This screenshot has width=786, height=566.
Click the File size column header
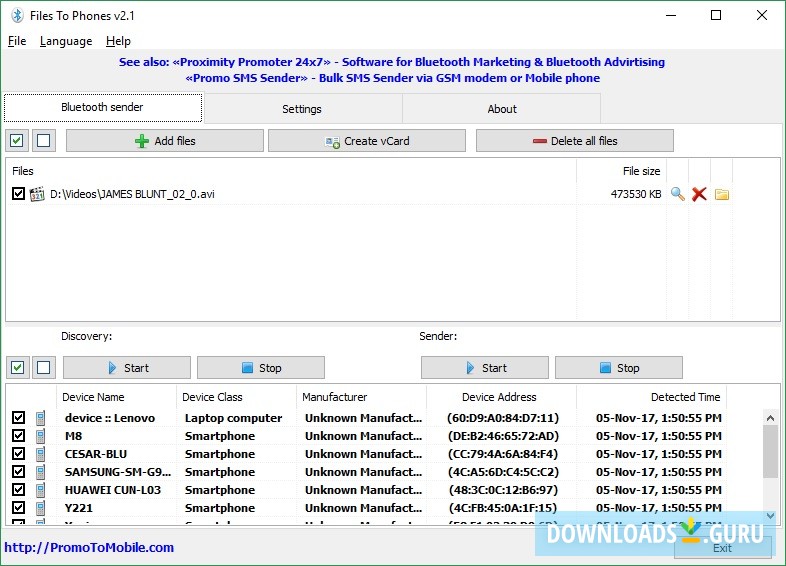622,171
